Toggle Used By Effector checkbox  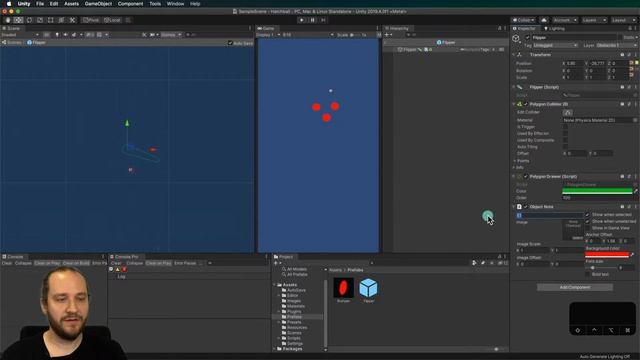[565, 133]
